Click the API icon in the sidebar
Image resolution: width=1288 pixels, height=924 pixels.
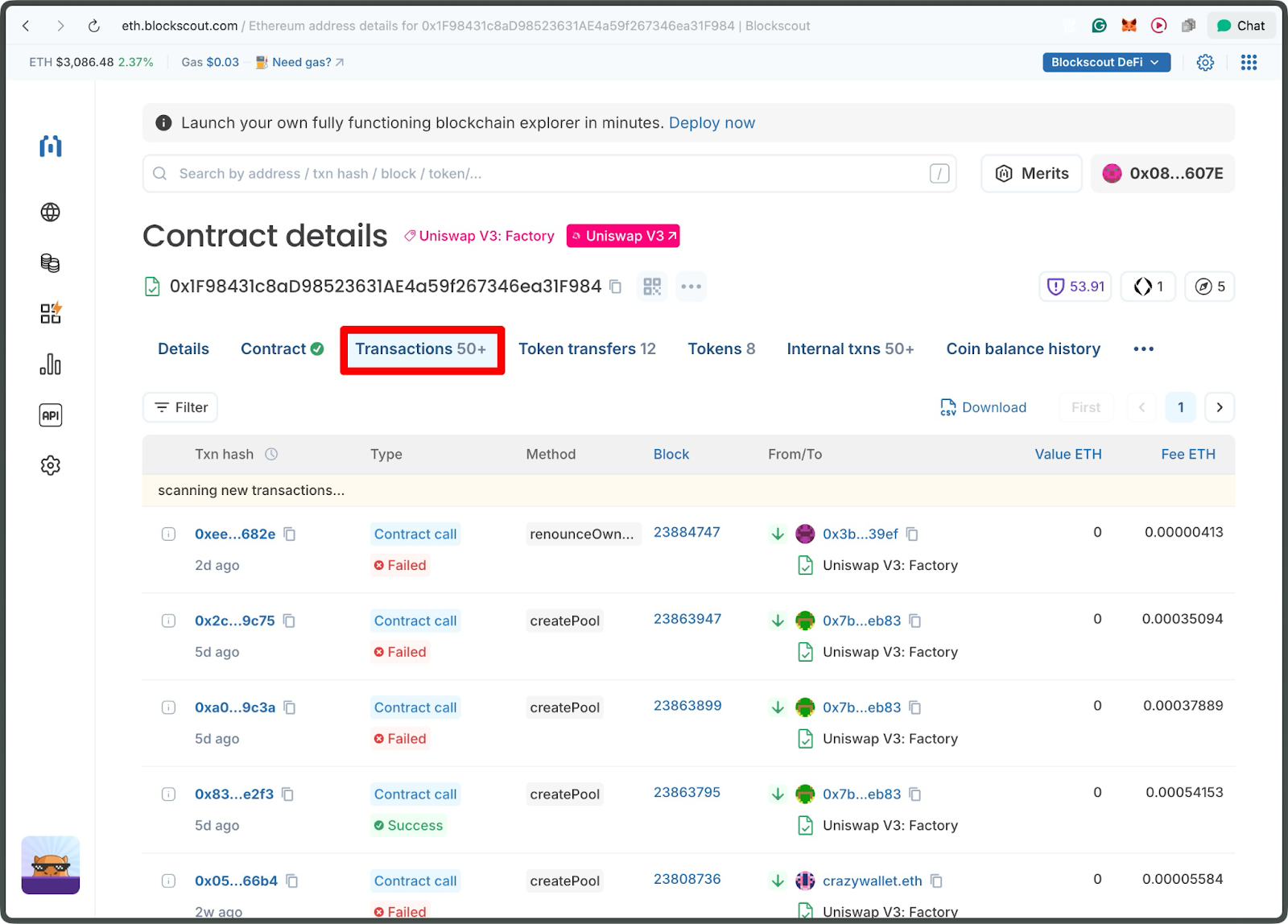[50, 415]
